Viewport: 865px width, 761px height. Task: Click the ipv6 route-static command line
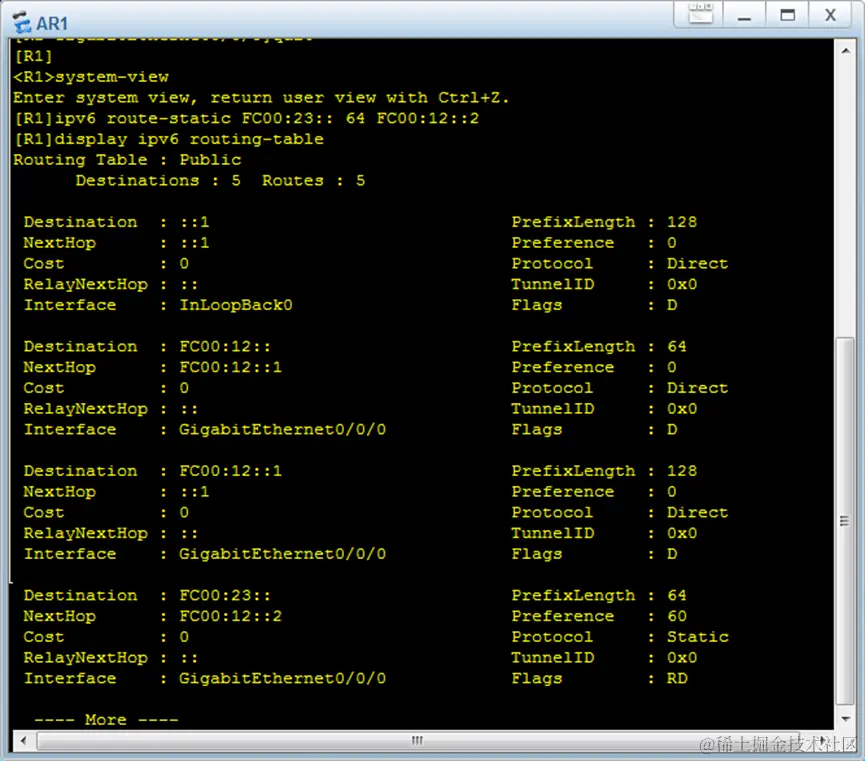coord(246,118)
